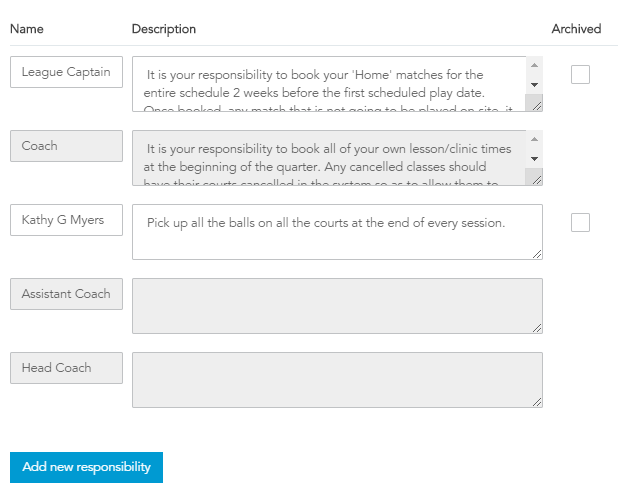Click the League Captain name field
The width and height of the screenshot is (618, 495).
[x=66, y=72]
